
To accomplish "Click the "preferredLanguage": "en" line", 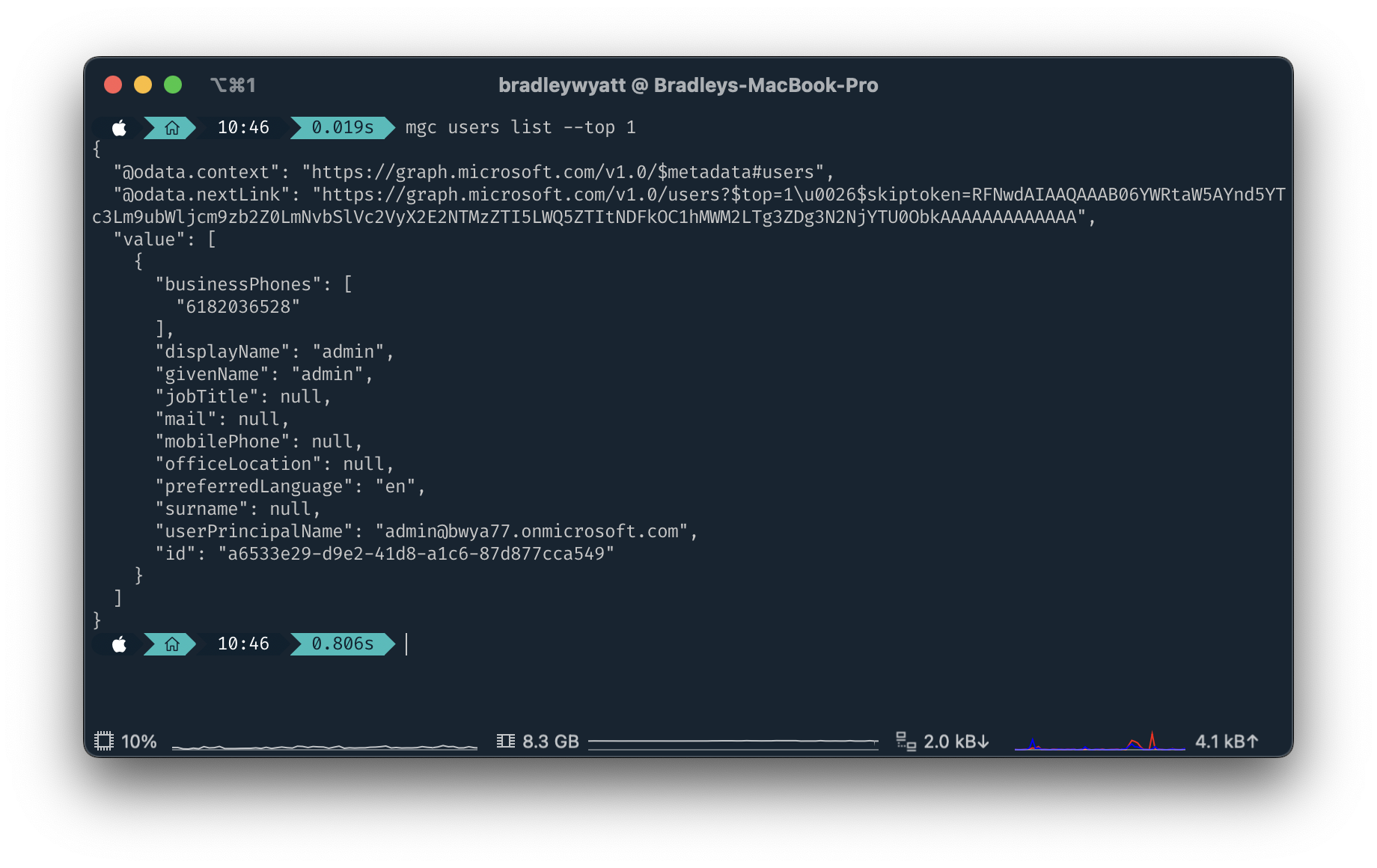I will click(290, 487).
